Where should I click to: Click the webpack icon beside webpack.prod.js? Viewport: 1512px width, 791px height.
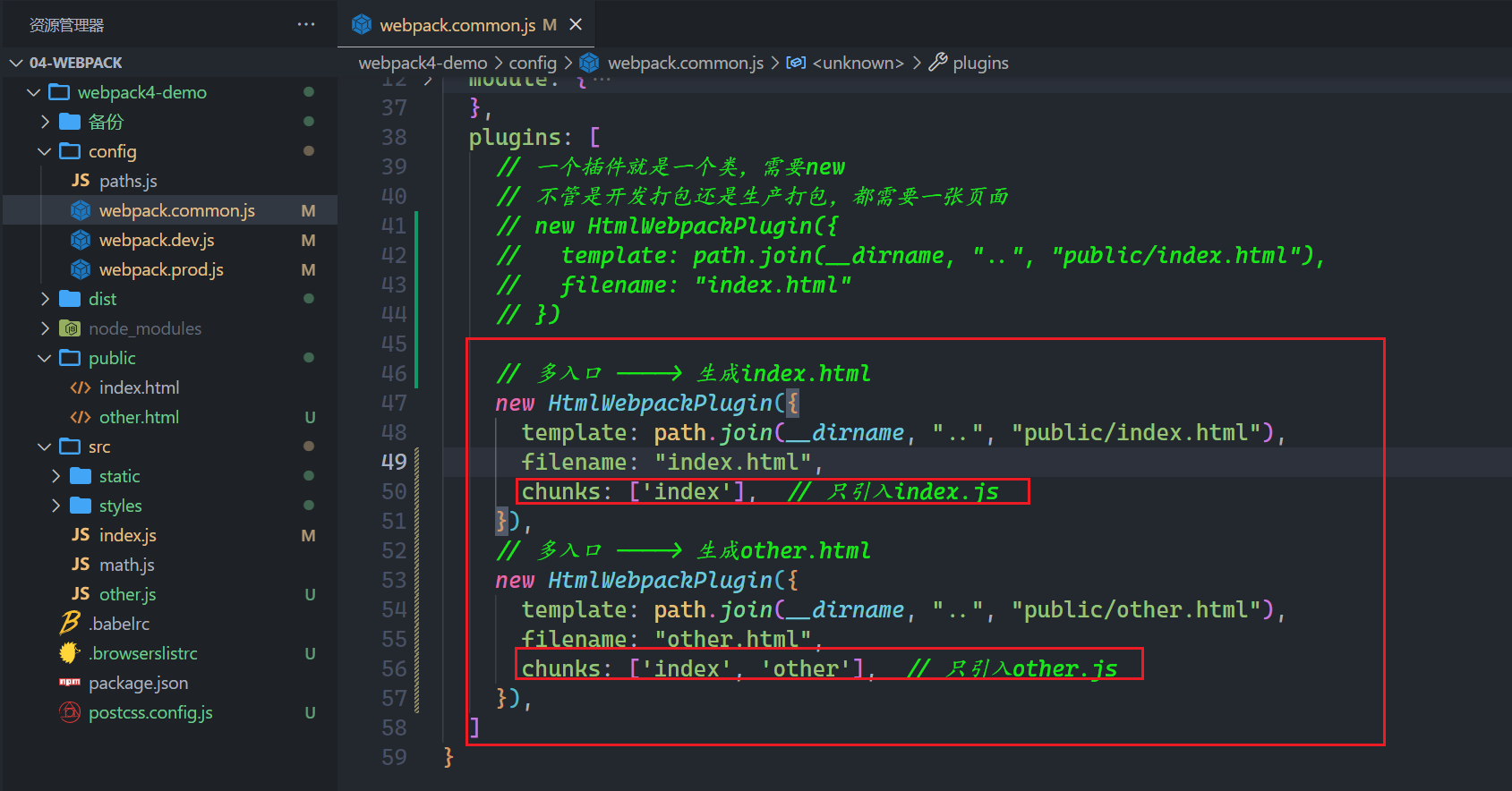(81, 269)
